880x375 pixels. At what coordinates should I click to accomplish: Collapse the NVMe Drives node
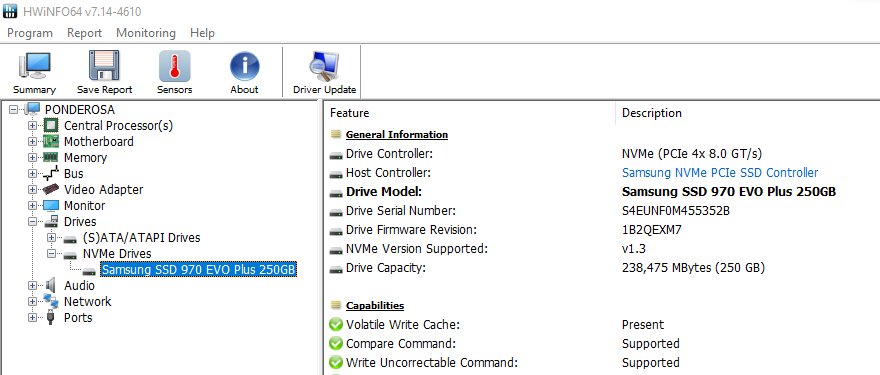coord(52,254)
